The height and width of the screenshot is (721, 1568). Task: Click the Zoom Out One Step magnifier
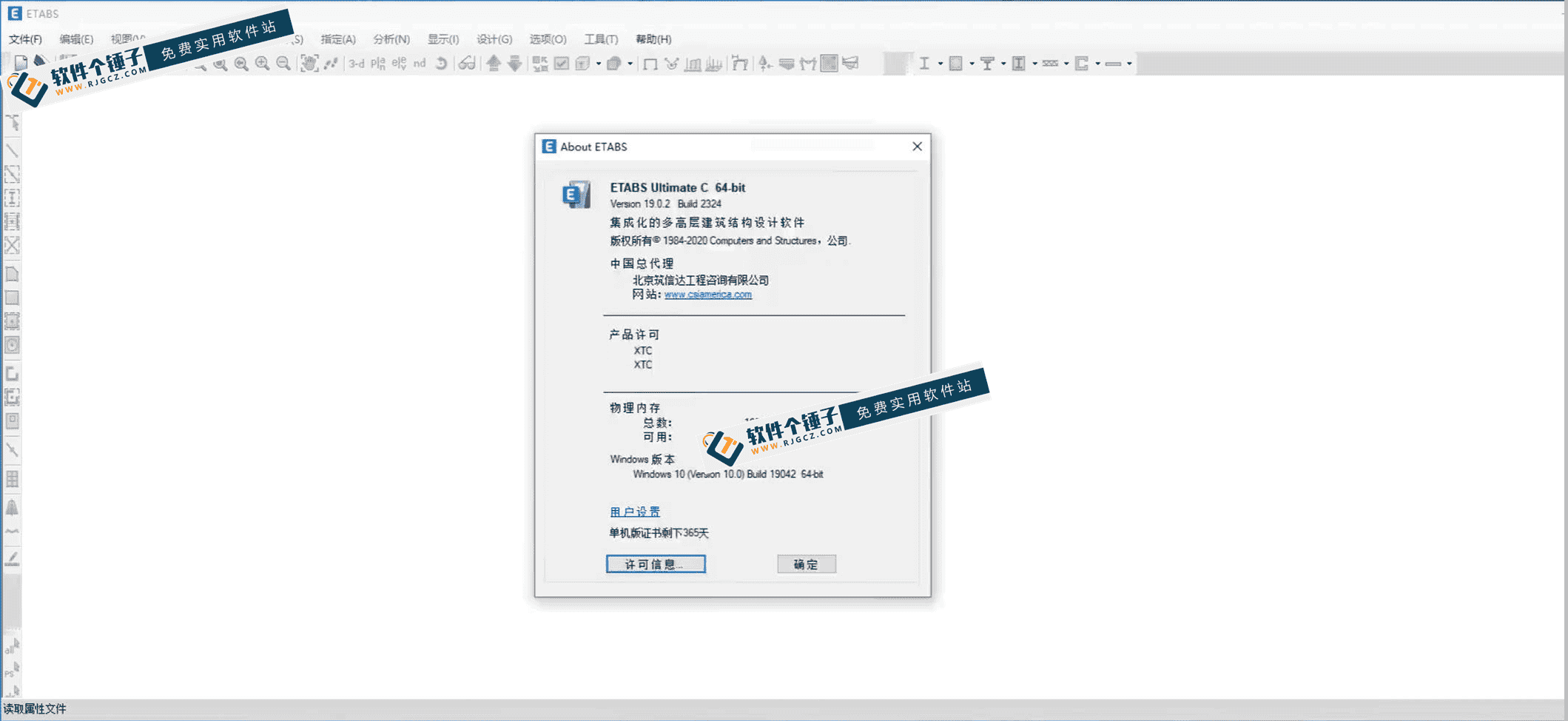click(283, 64)
